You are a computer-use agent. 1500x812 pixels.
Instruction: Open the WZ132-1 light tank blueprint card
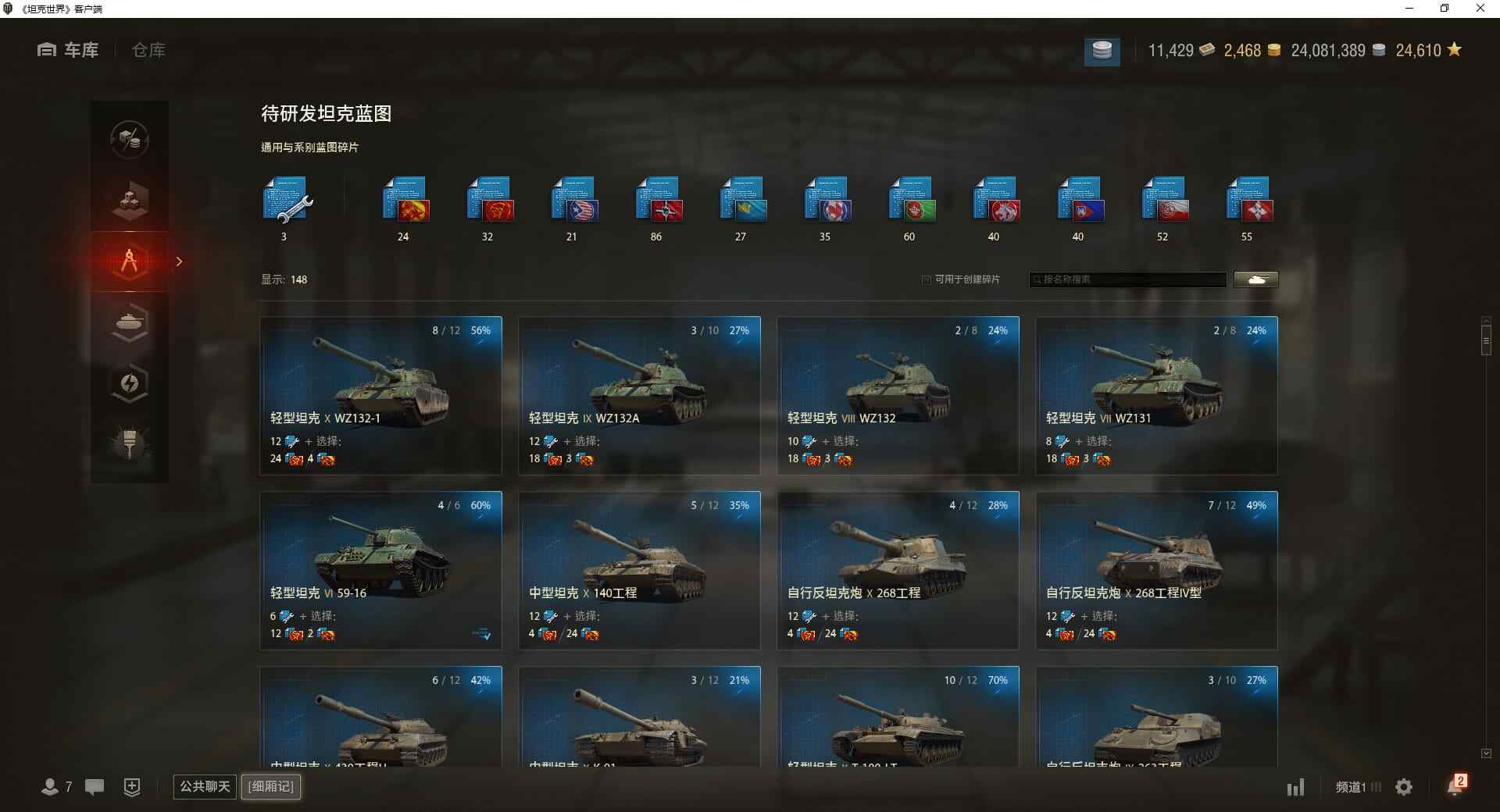tap(381, 396)
